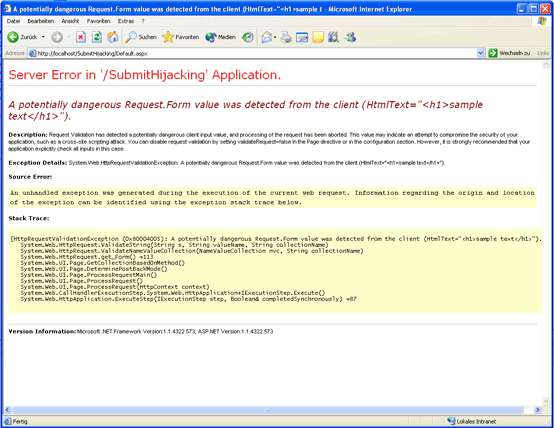Click the Links toolbar label

[543, 53]
